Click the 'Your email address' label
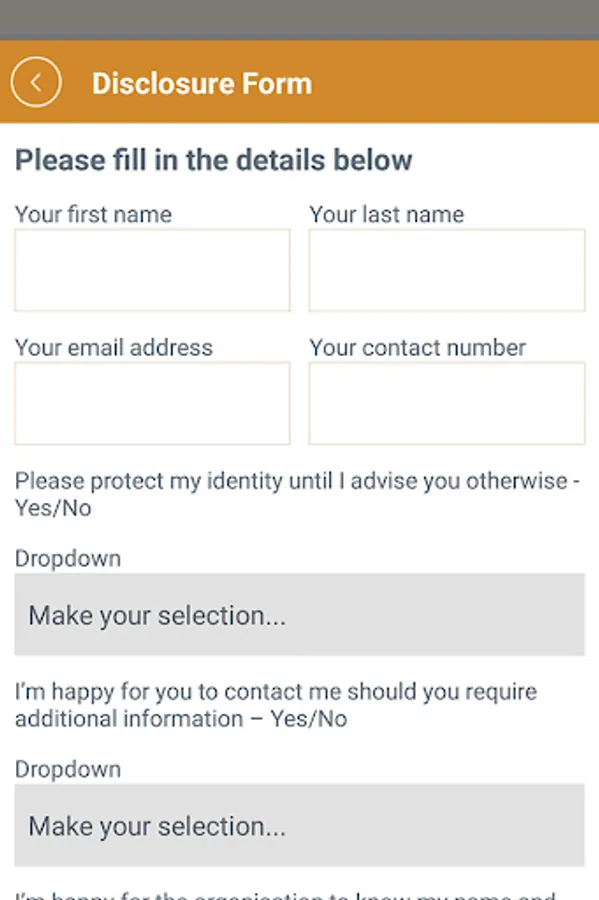 tap(113, 347)
